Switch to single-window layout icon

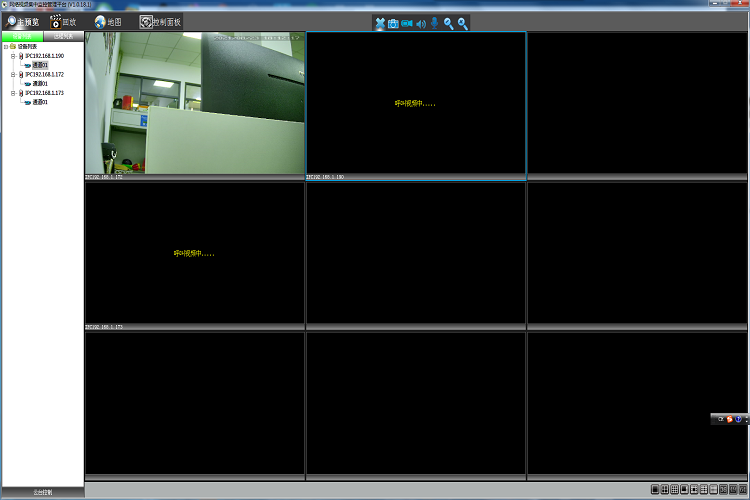655,489
